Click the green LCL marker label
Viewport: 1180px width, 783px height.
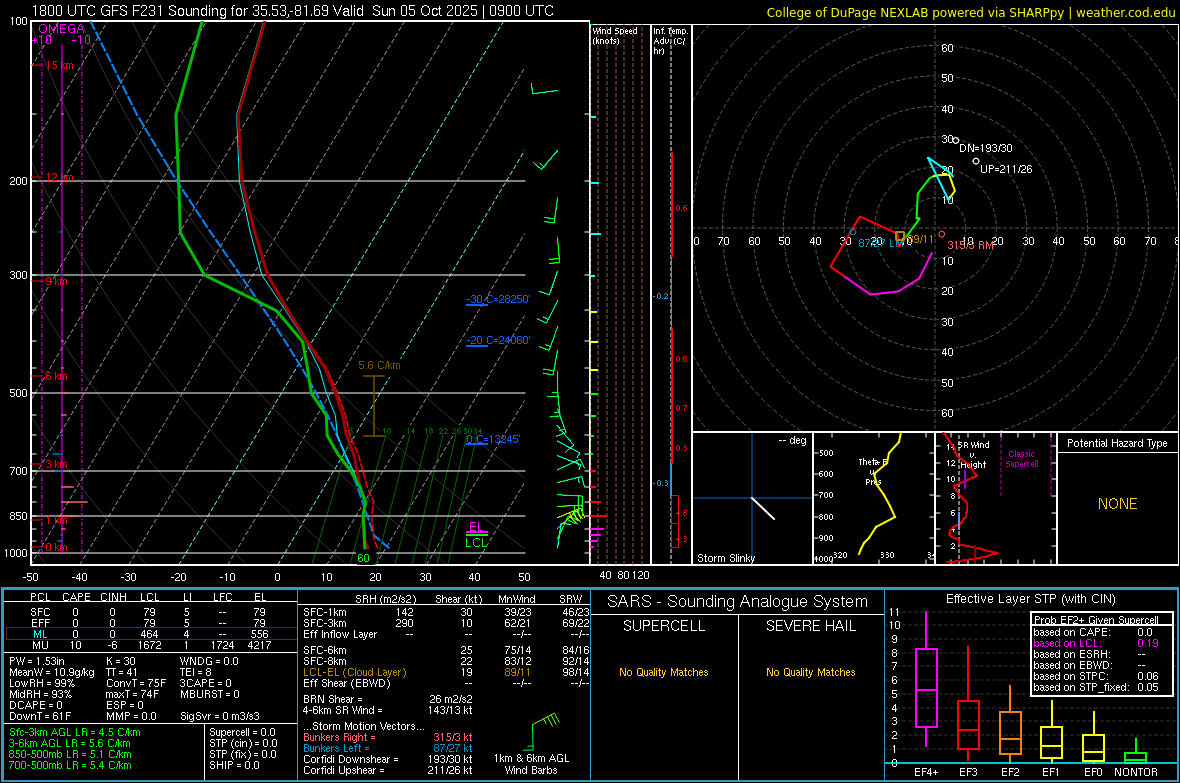(476, 543)
